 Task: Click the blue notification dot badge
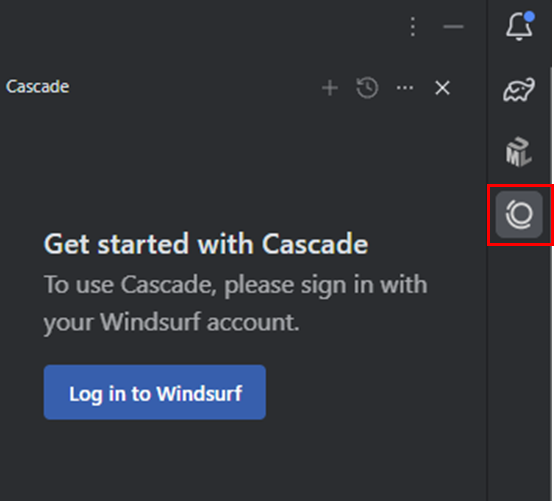point(529,16)
